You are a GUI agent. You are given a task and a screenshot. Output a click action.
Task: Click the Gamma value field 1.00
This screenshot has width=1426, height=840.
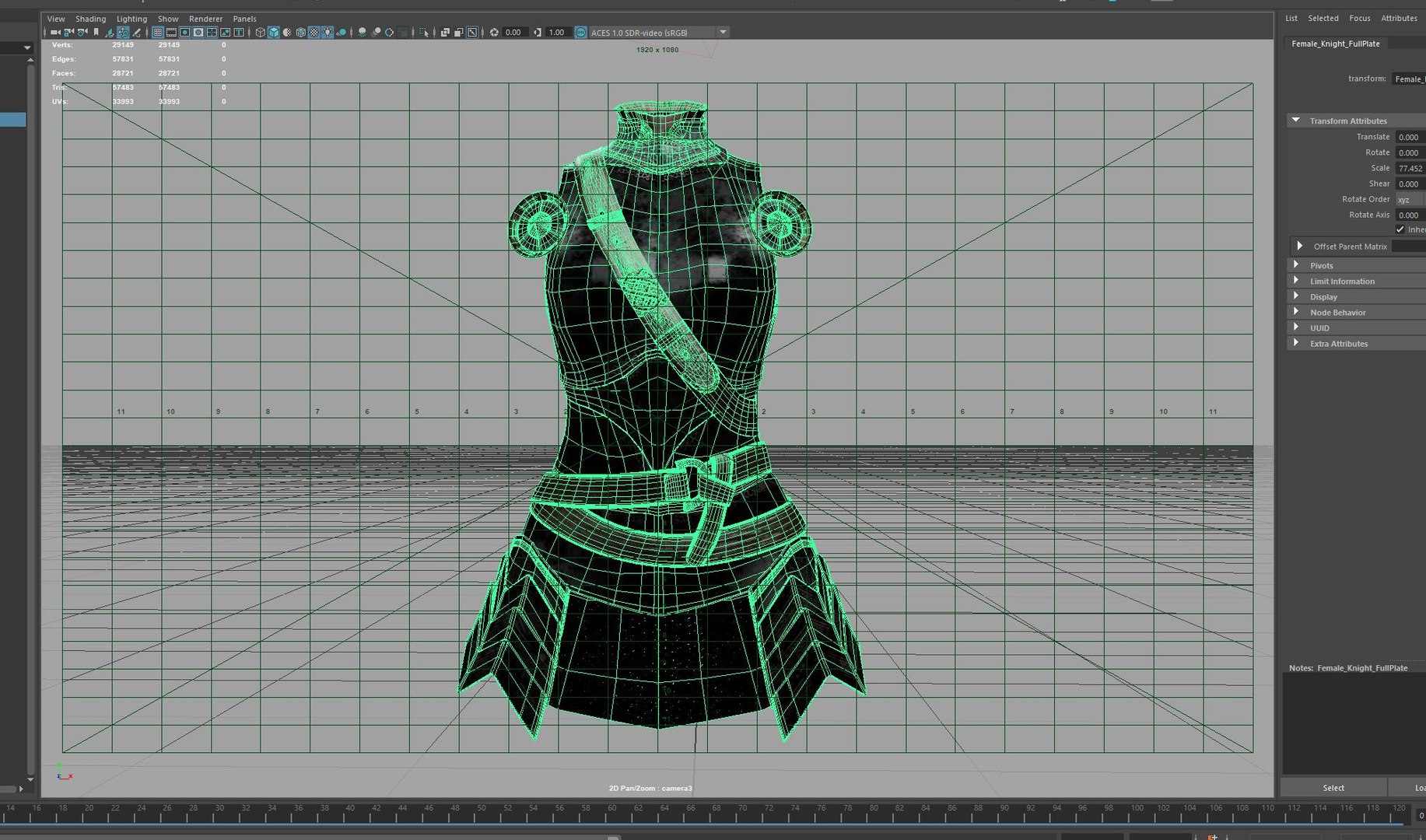coord(558,32)
